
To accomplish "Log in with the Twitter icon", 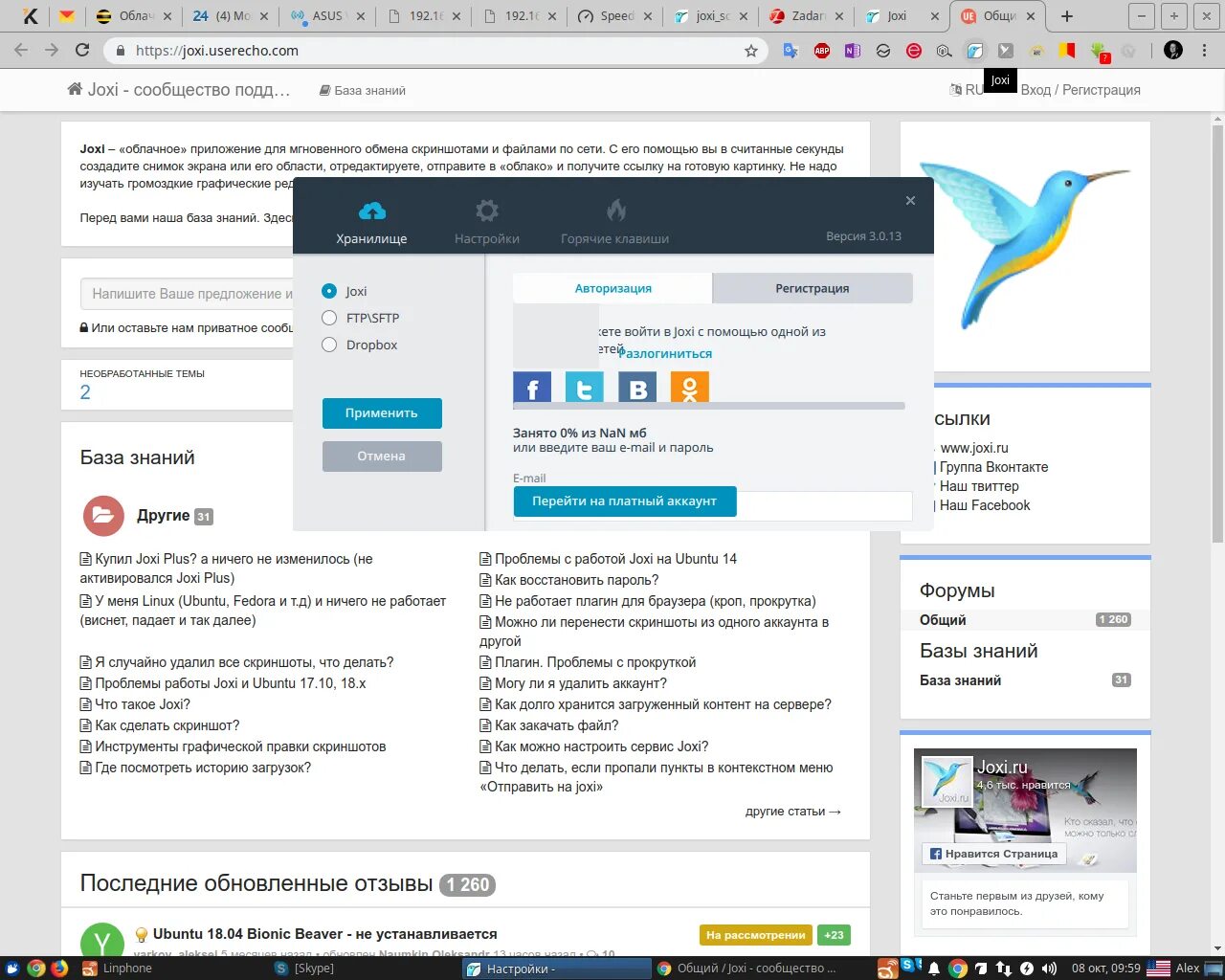I will tap(585, 387).
